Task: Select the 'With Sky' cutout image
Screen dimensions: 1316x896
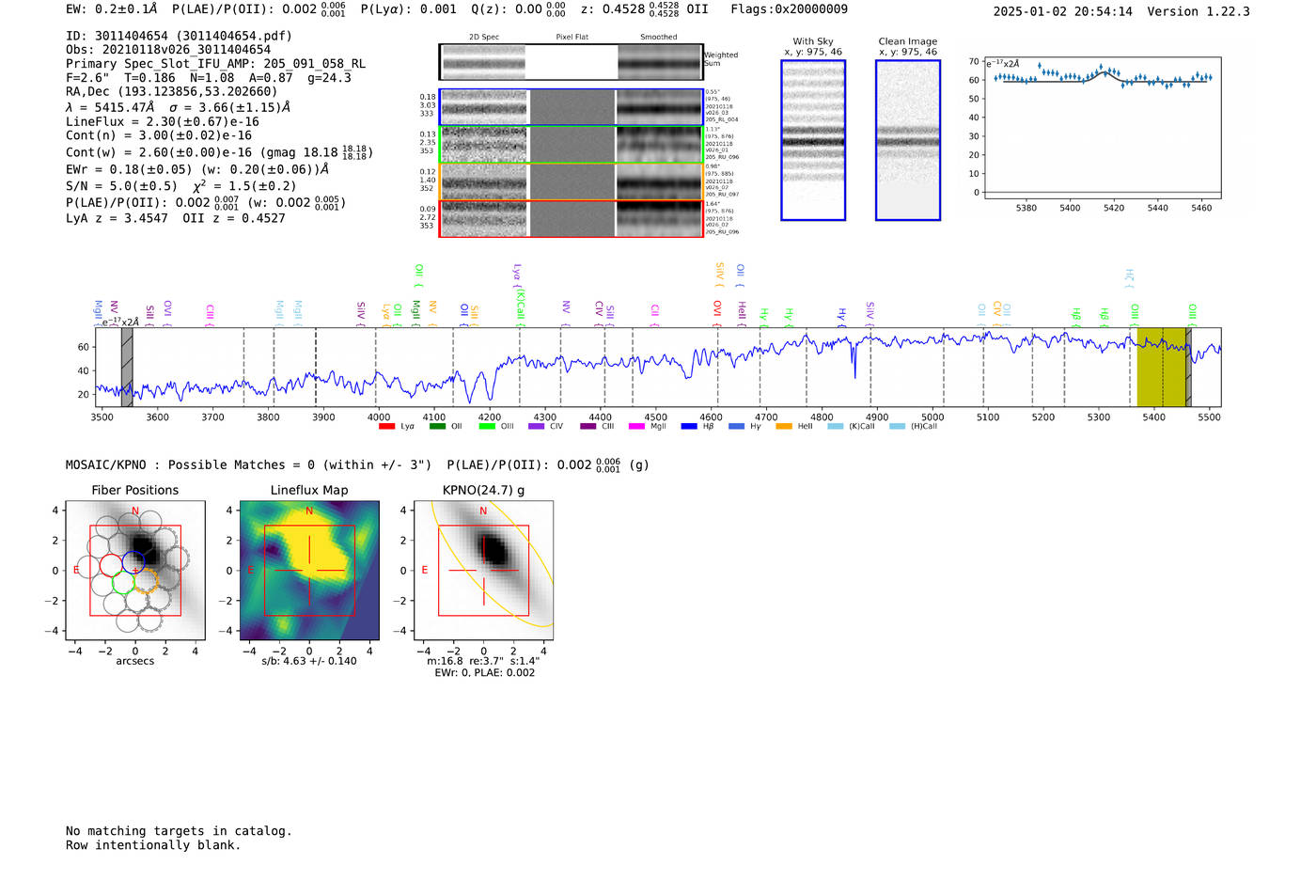Action: (x=813, y=140)
